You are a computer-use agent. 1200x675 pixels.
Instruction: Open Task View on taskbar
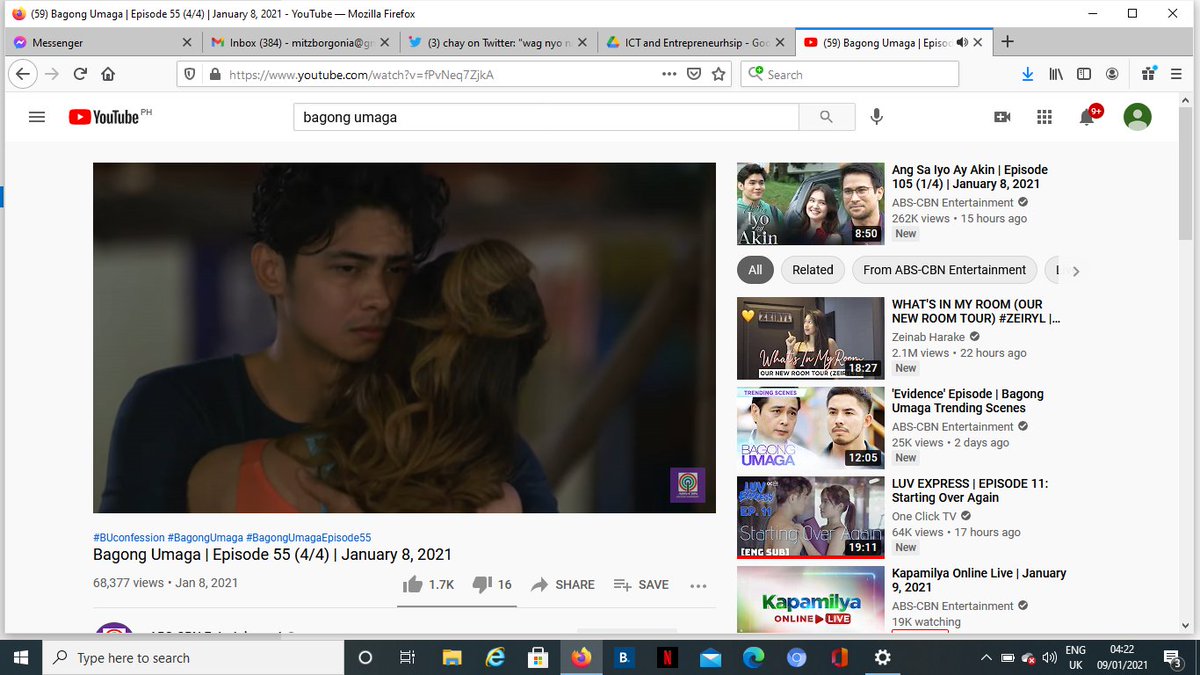[407, 657]
